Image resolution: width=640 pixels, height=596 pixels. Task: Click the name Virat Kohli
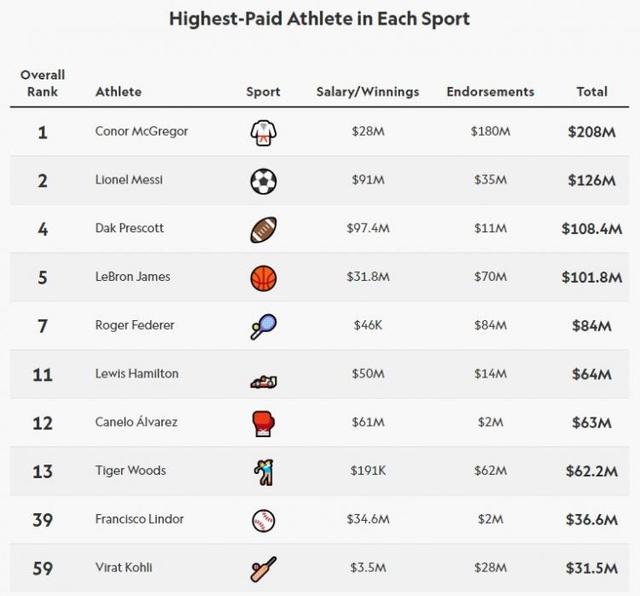tap(124, 568)
